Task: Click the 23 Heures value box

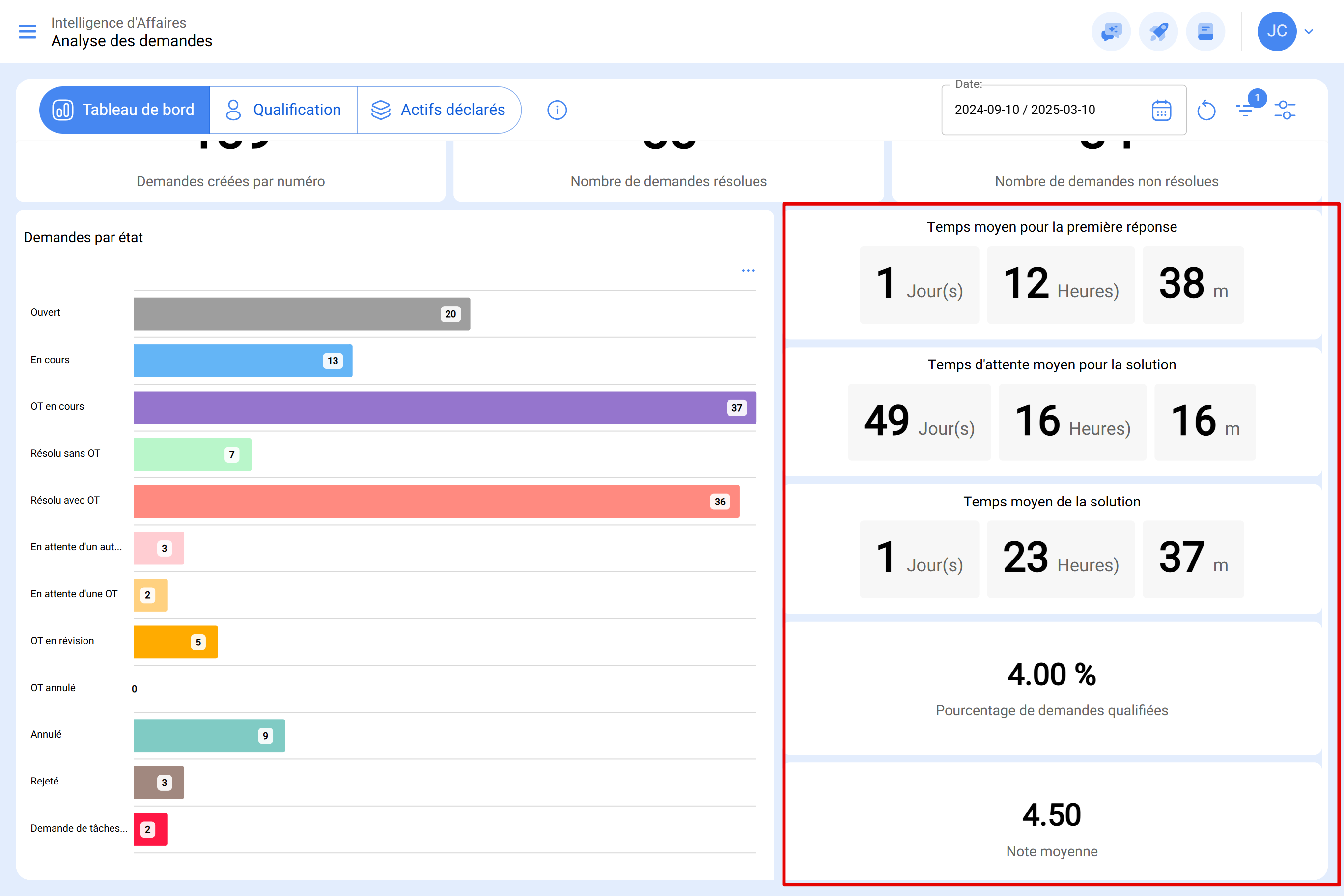Action: [x=1061, y=559]
